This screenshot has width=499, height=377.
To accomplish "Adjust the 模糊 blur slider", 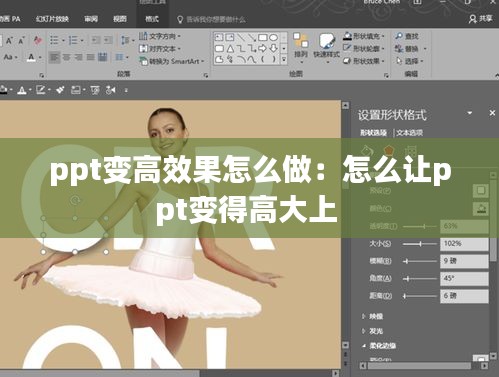I will coord(420,261).
